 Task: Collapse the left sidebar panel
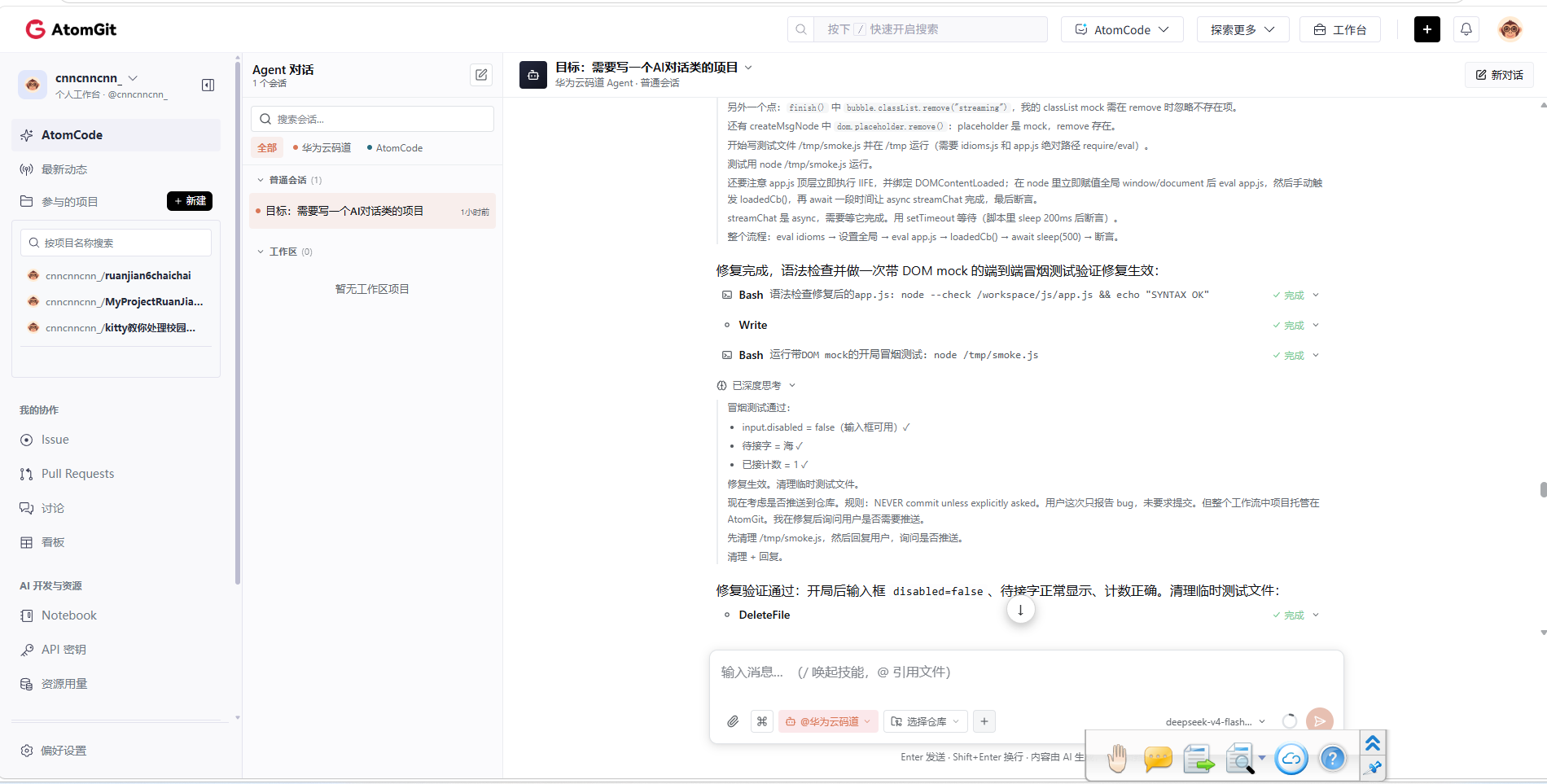click(x=208, y=85)
